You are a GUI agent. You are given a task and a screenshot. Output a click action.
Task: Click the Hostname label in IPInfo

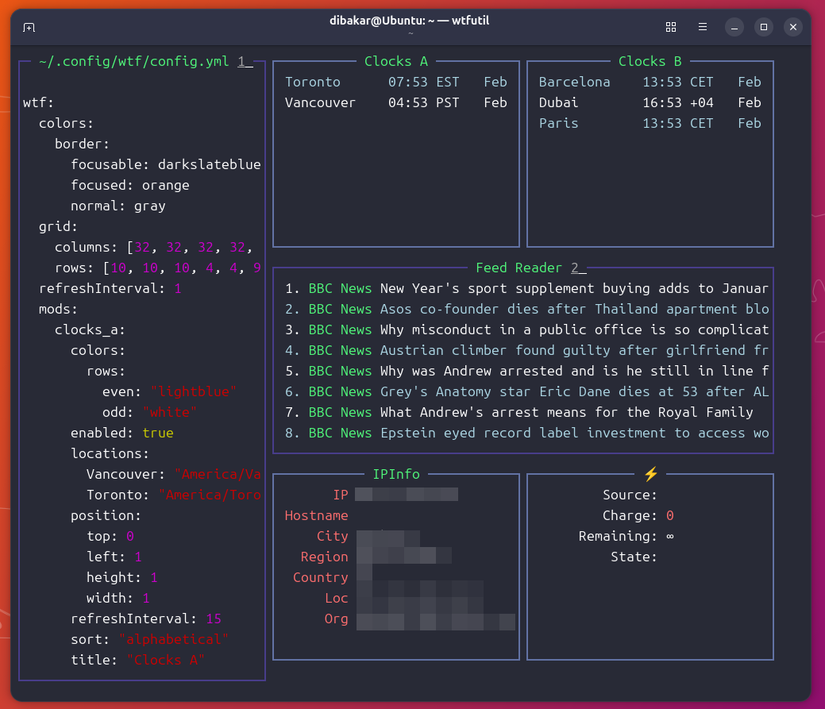316,515
